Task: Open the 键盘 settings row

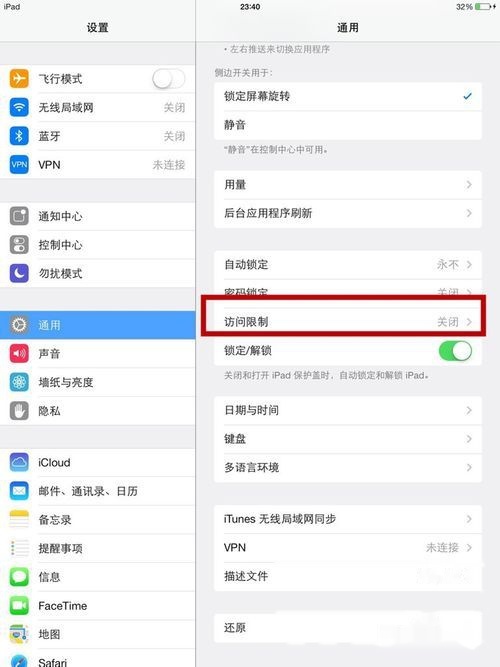Action: 348,439
